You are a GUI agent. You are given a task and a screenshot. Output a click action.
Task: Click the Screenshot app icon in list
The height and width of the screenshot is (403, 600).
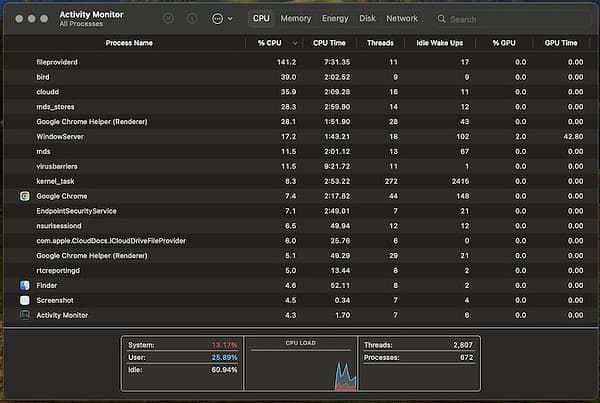25,300
